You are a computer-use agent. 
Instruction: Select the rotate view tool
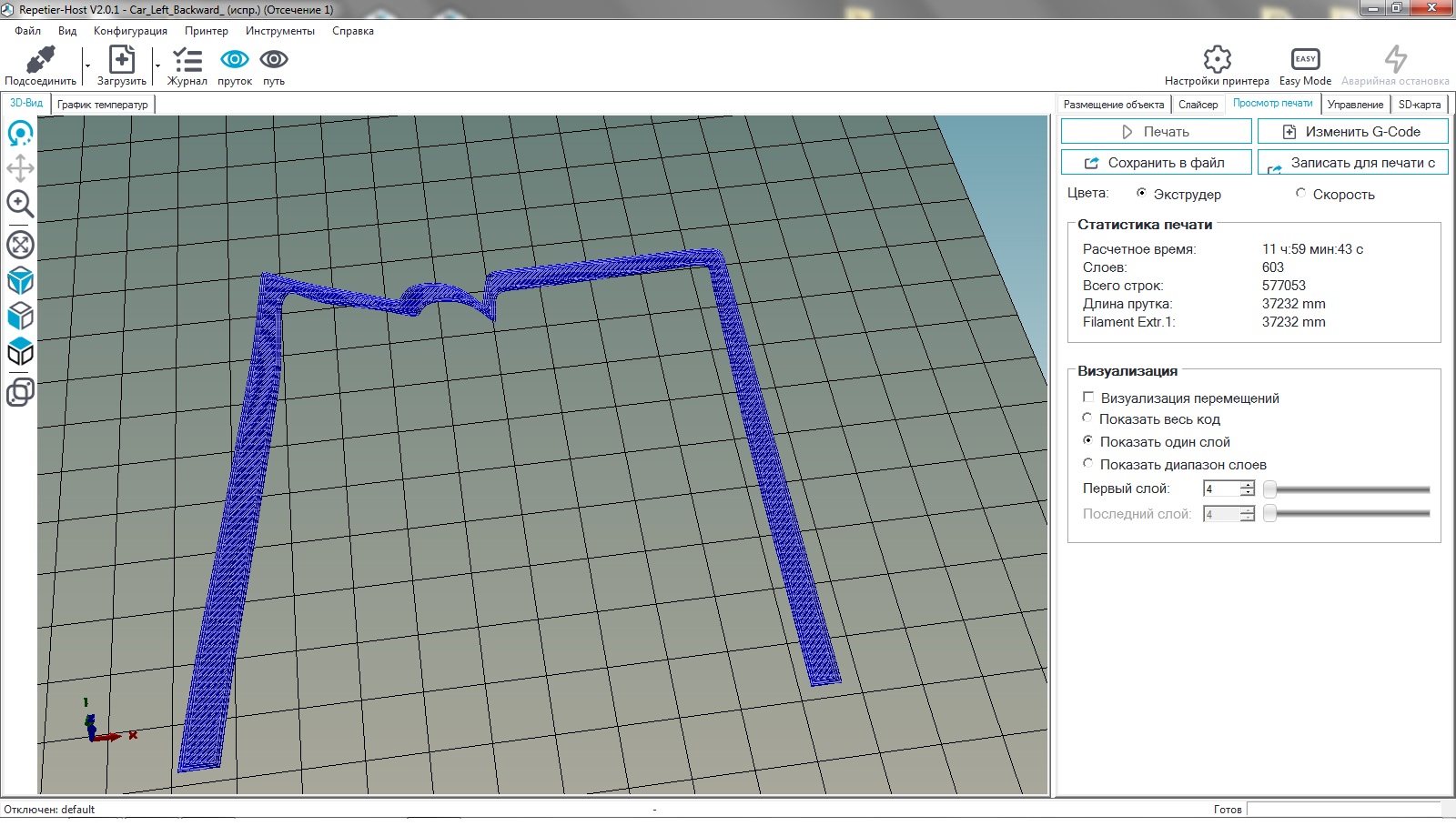point(20,134)
